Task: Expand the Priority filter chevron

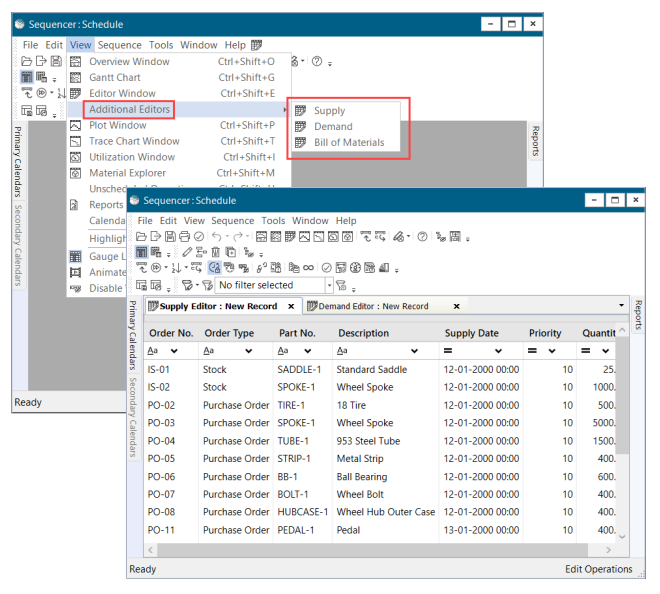Action: 552,351
